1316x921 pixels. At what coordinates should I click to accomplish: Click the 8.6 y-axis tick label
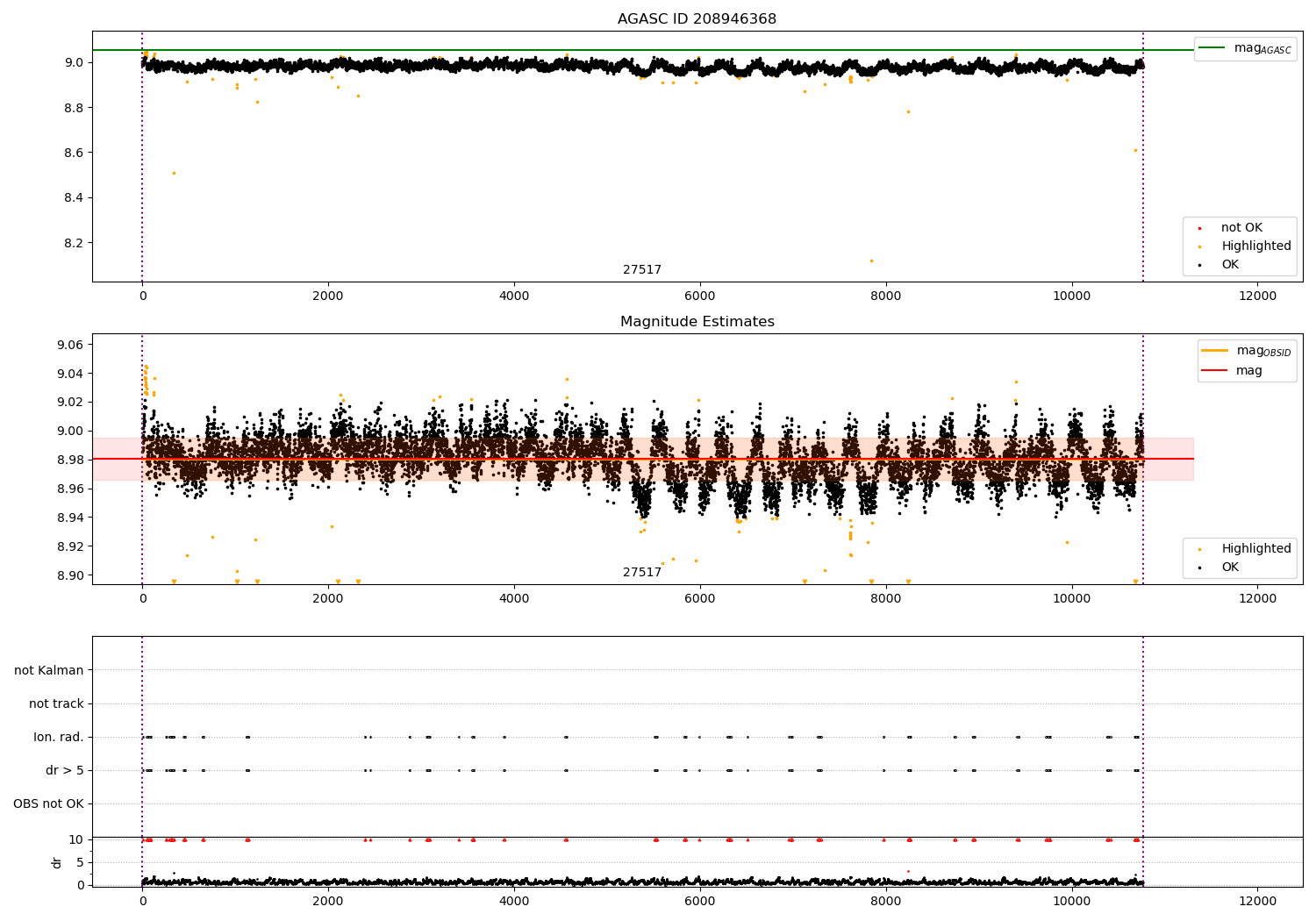click(x=74, y=153)
